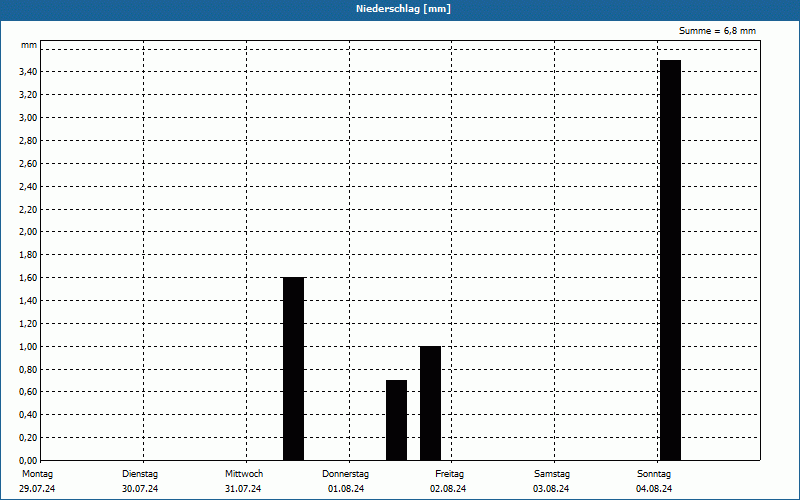The image size is (800, 500).
Task: Click the mm axis unit label
Action: 29,45
